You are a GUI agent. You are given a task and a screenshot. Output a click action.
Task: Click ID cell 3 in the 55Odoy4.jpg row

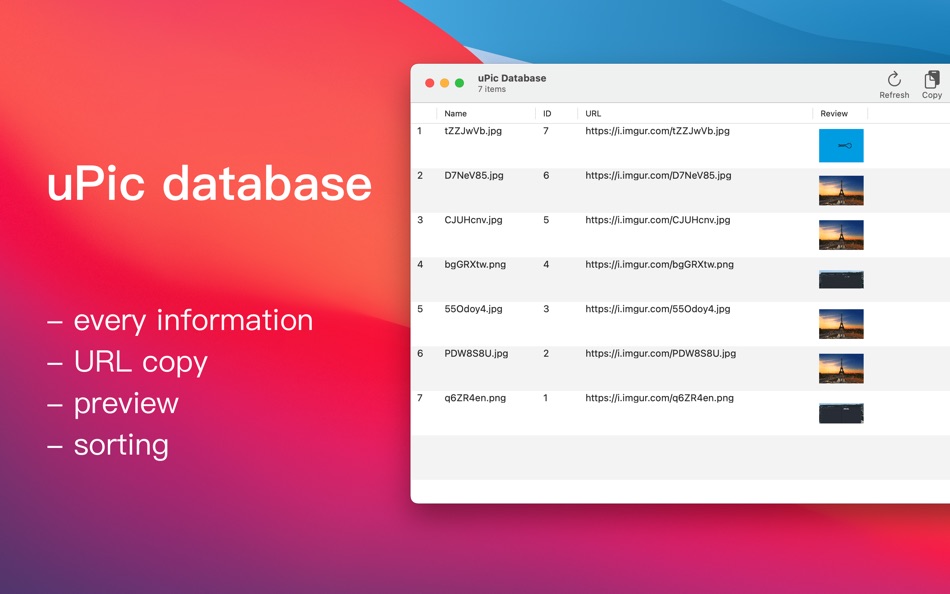(546, 309)
